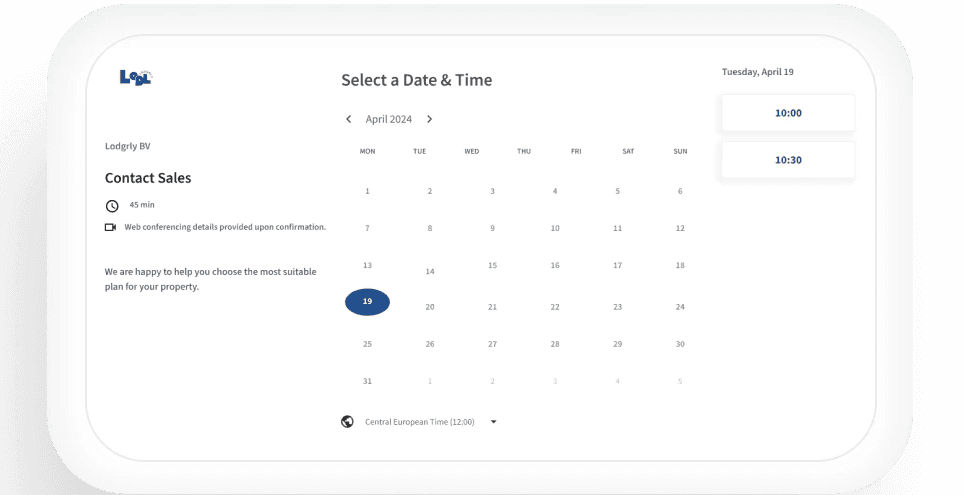The height and width of the screenshot is (495, 963).
Task: Pick date 31 in April calendar
Action: (367, 381)
